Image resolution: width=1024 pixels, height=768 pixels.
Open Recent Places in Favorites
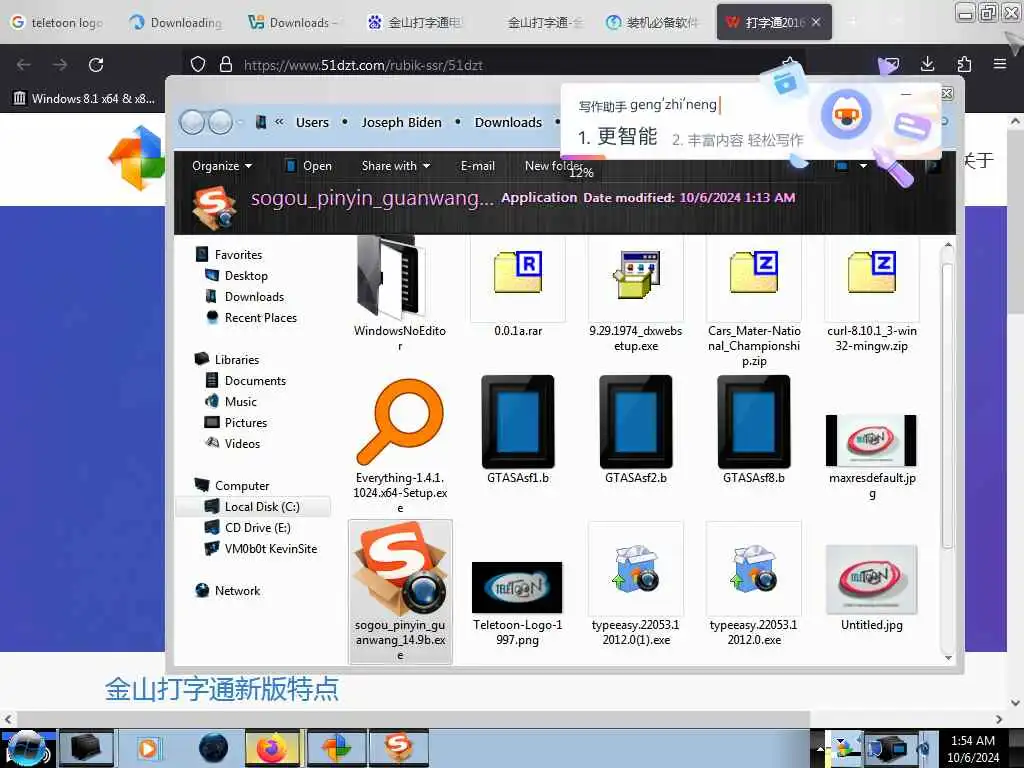coord(251,317)
